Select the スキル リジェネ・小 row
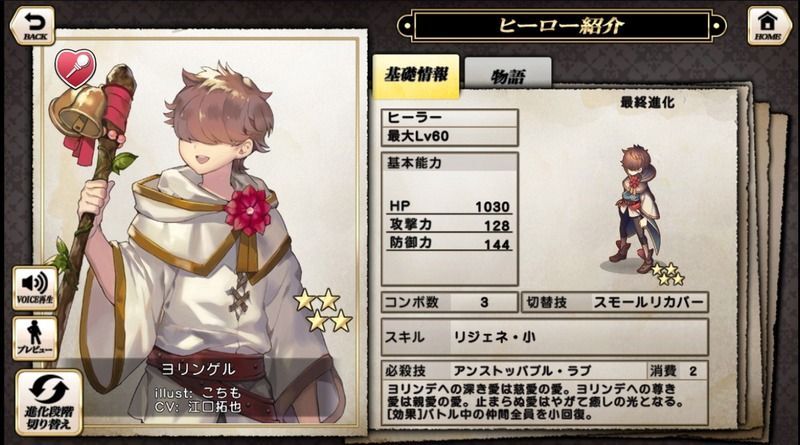This screenshot has width=800, height=445. click(544, 337)
